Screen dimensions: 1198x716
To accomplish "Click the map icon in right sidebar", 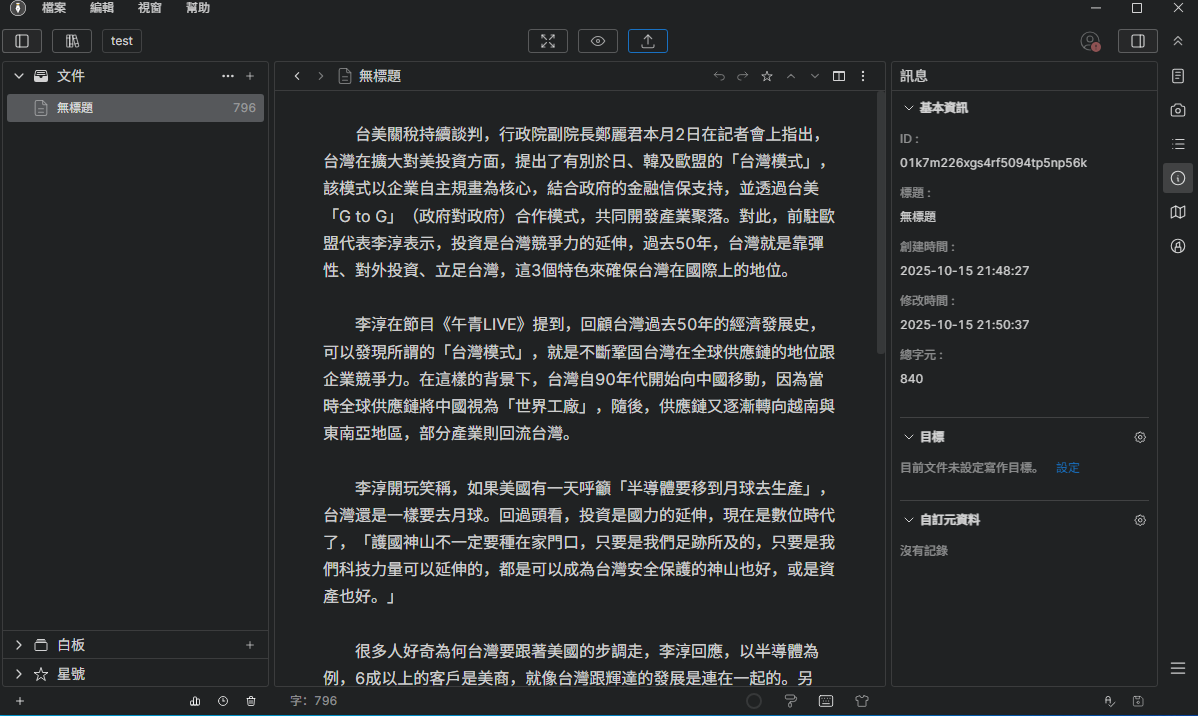I will (x=1178, y=212).
